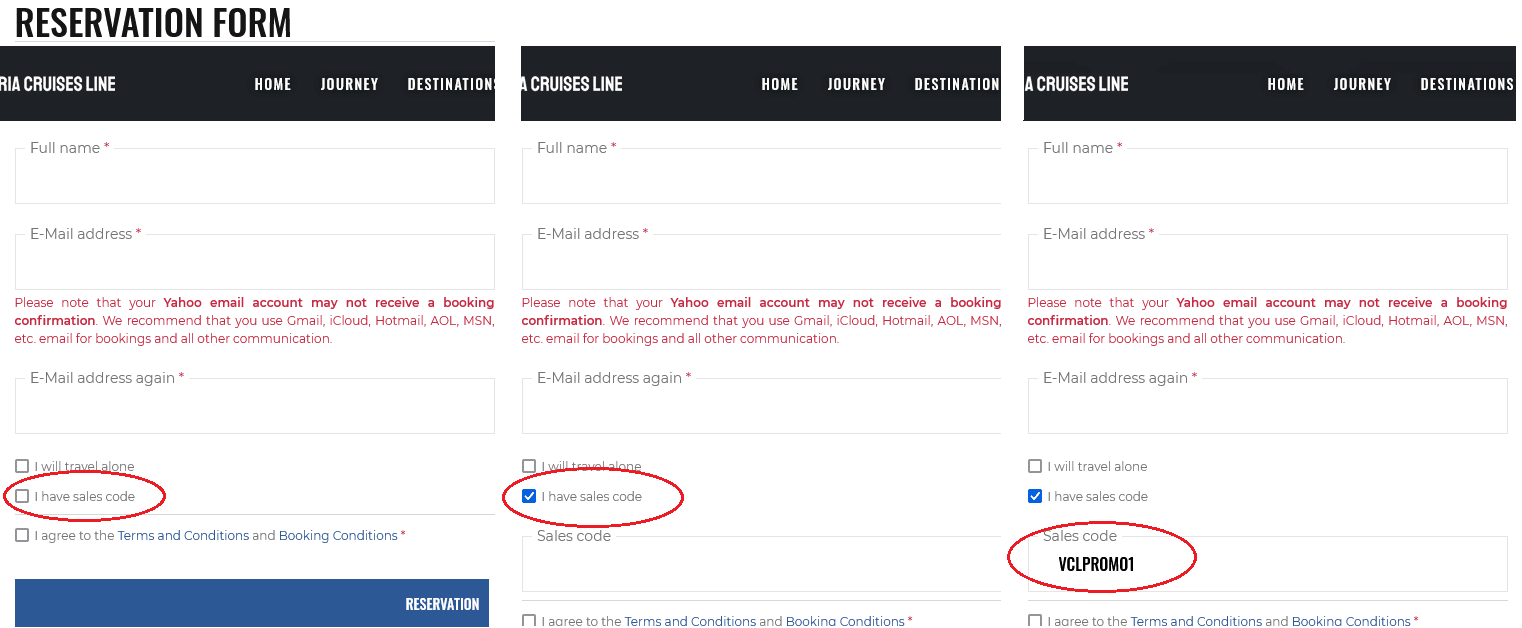
Task: Focus the E-Mail address again field in the first form
Action: click(255, 406)
